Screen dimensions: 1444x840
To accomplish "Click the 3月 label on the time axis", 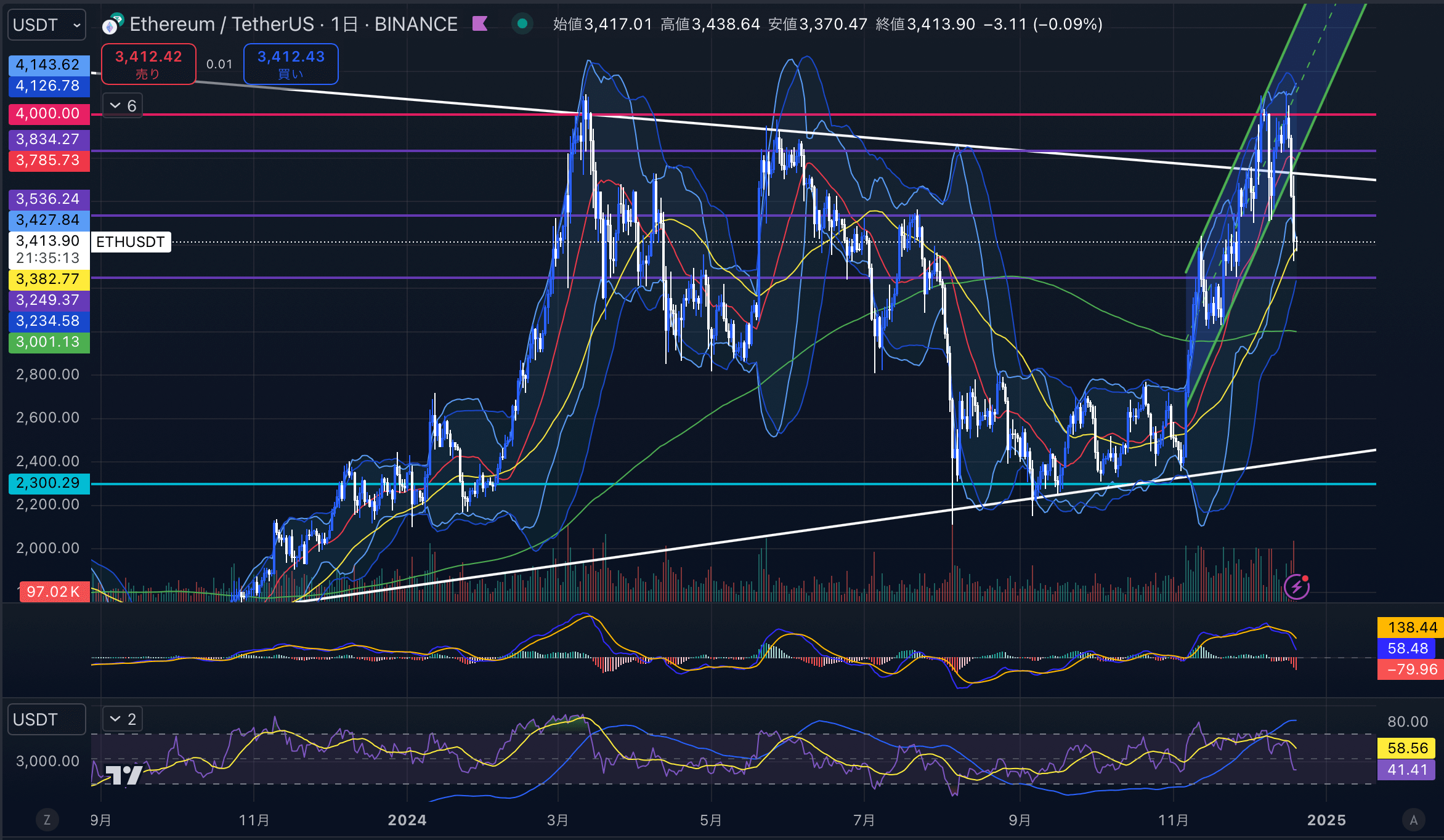I will tap(558, 820).
